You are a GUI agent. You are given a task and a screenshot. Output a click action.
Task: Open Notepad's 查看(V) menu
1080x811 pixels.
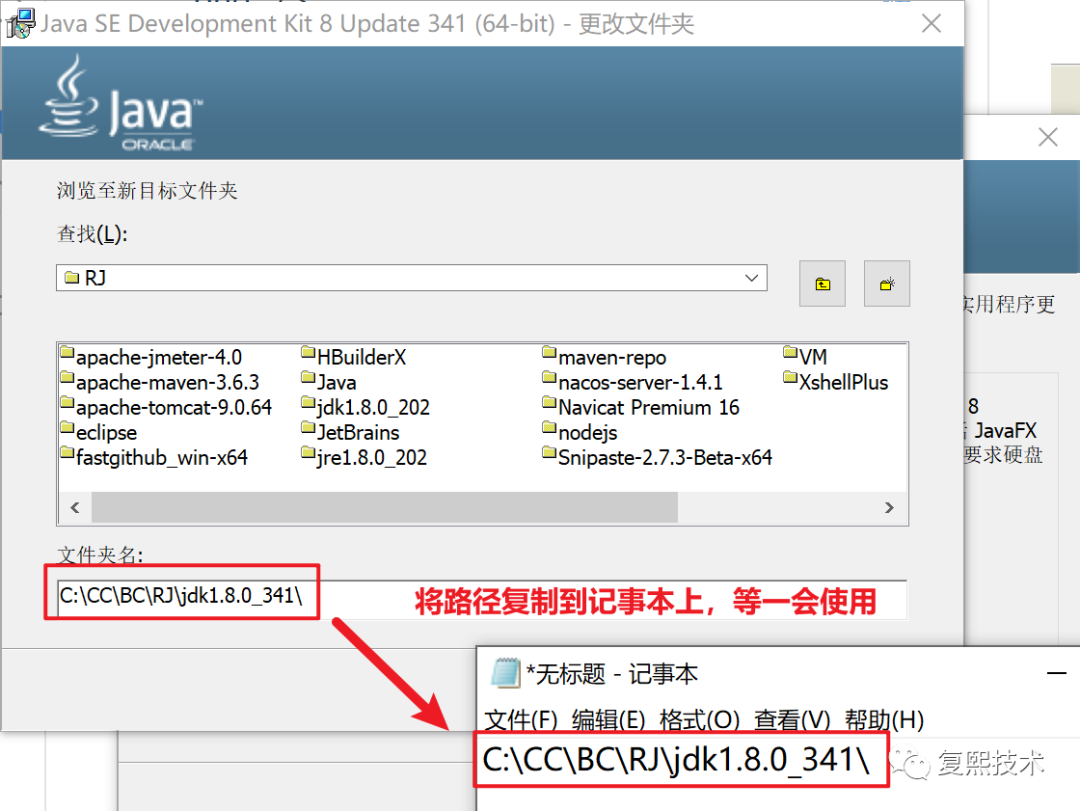tap(792, 719)
